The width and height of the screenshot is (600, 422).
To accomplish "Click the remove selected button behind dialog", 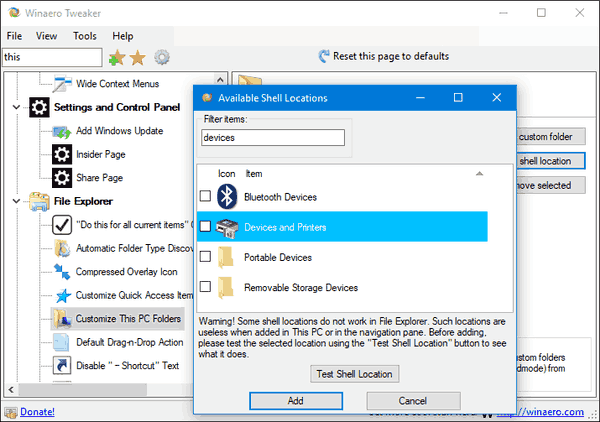I will [551, 185].
